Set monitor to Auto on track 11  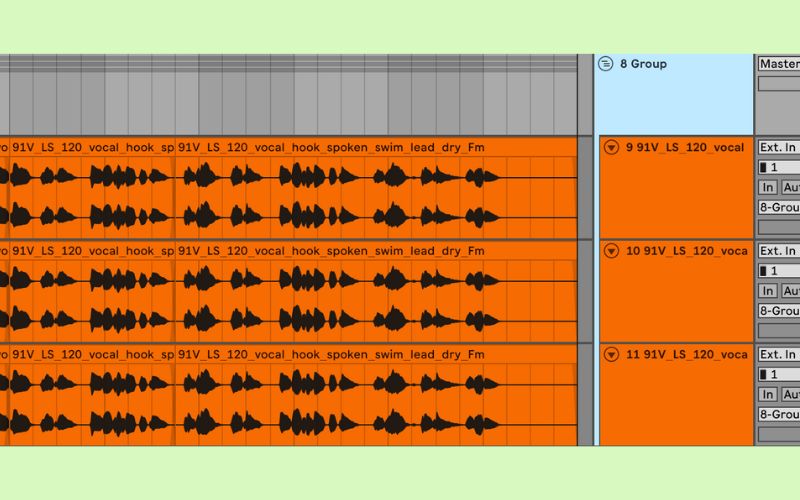[x=791, y=394]
